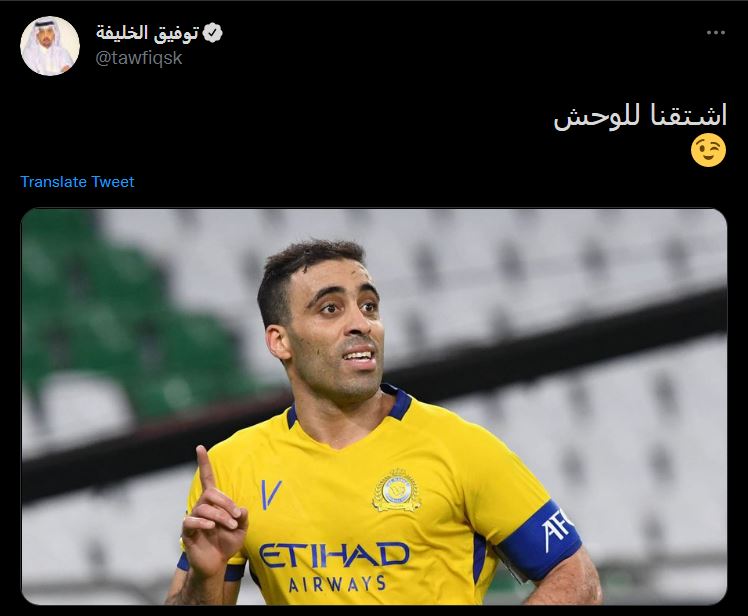The image size is (748, 616).
Task: Click the blue sleeve cuff near the raised hand
Action: coord(210,568)
